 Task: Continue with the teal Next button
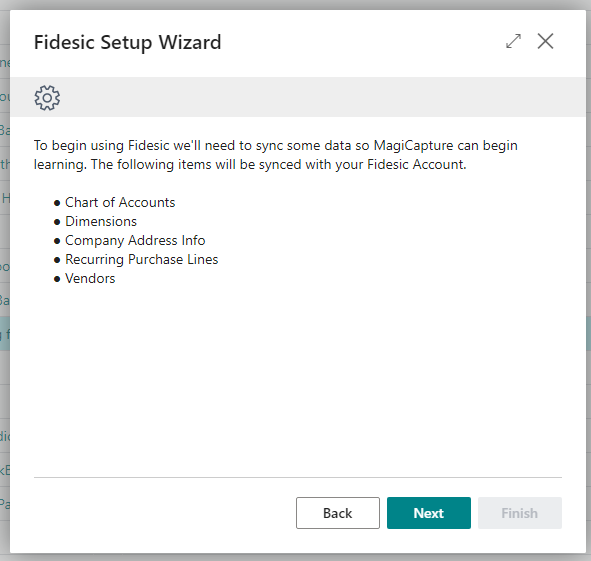pyautogui.click(x=429, y=513)
